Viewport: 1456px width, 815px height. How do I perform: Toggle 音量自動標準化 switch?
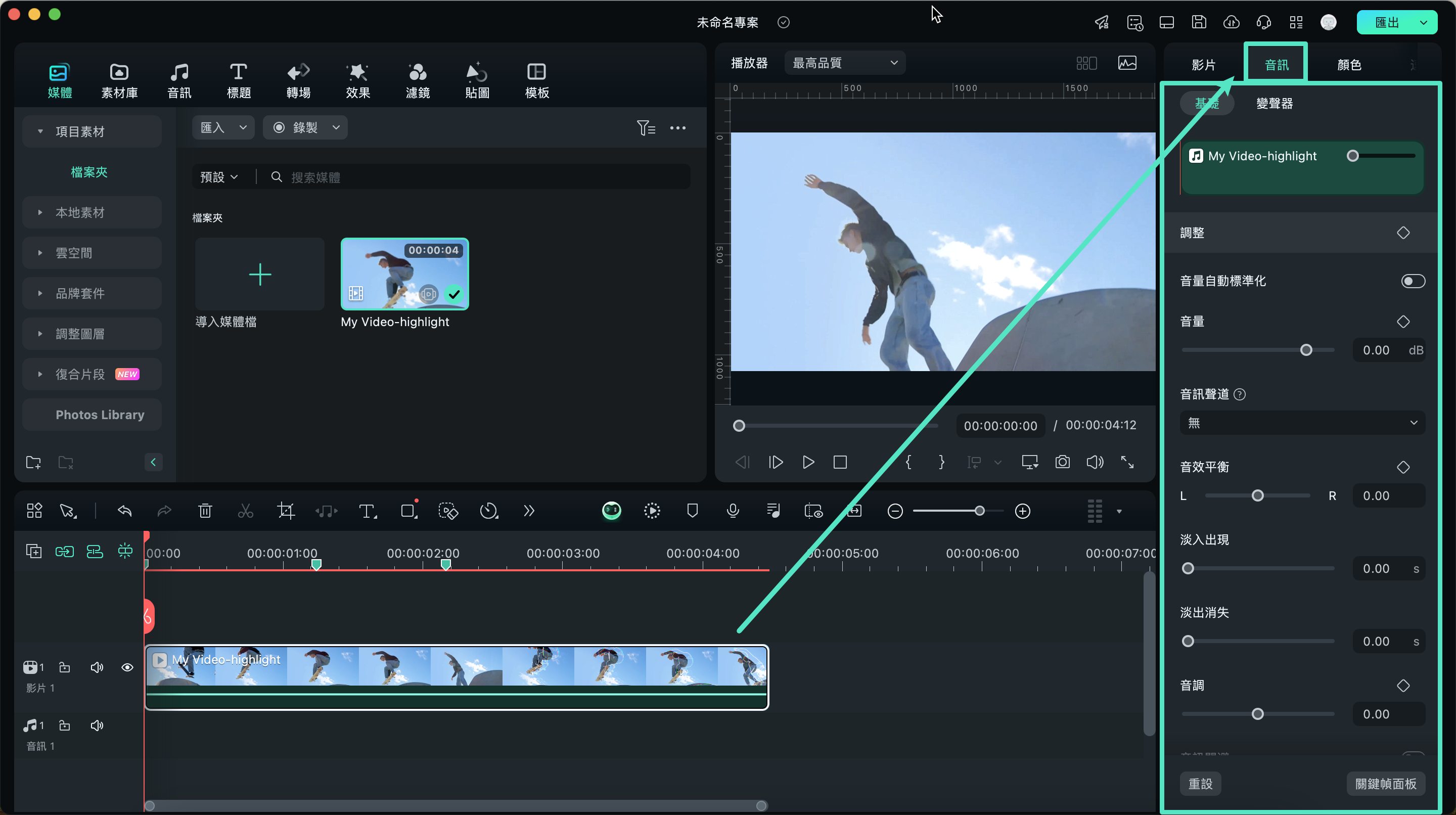click(x=1413, y=281)
